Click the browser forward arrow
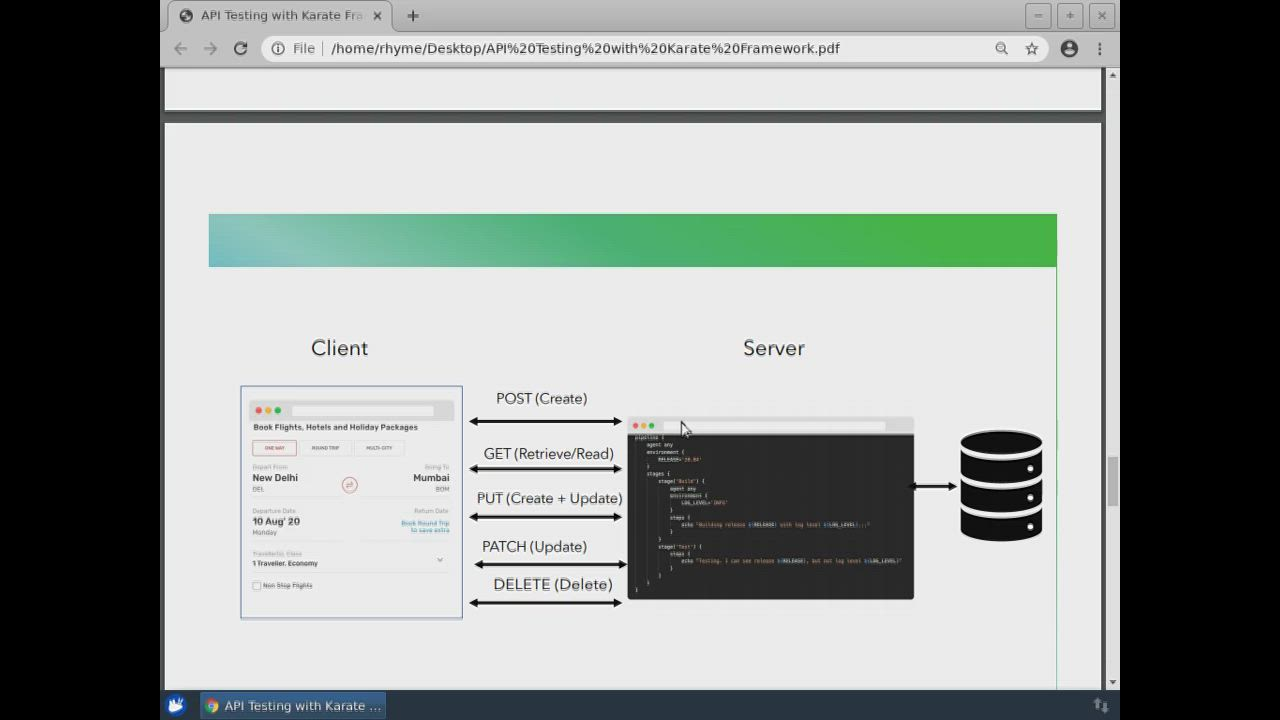 coord(210,48)
